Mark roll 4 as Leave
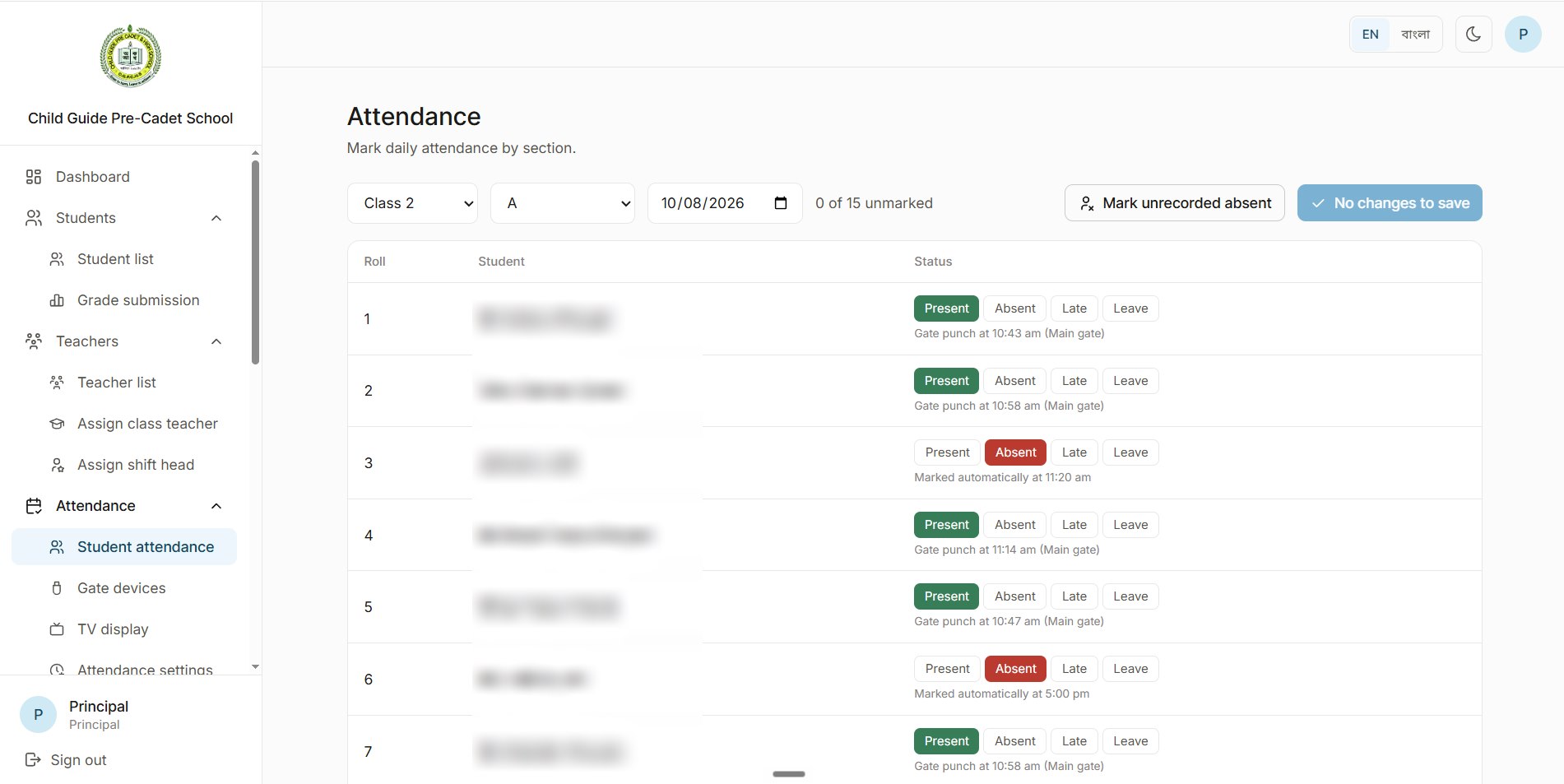 (1130, 525)
